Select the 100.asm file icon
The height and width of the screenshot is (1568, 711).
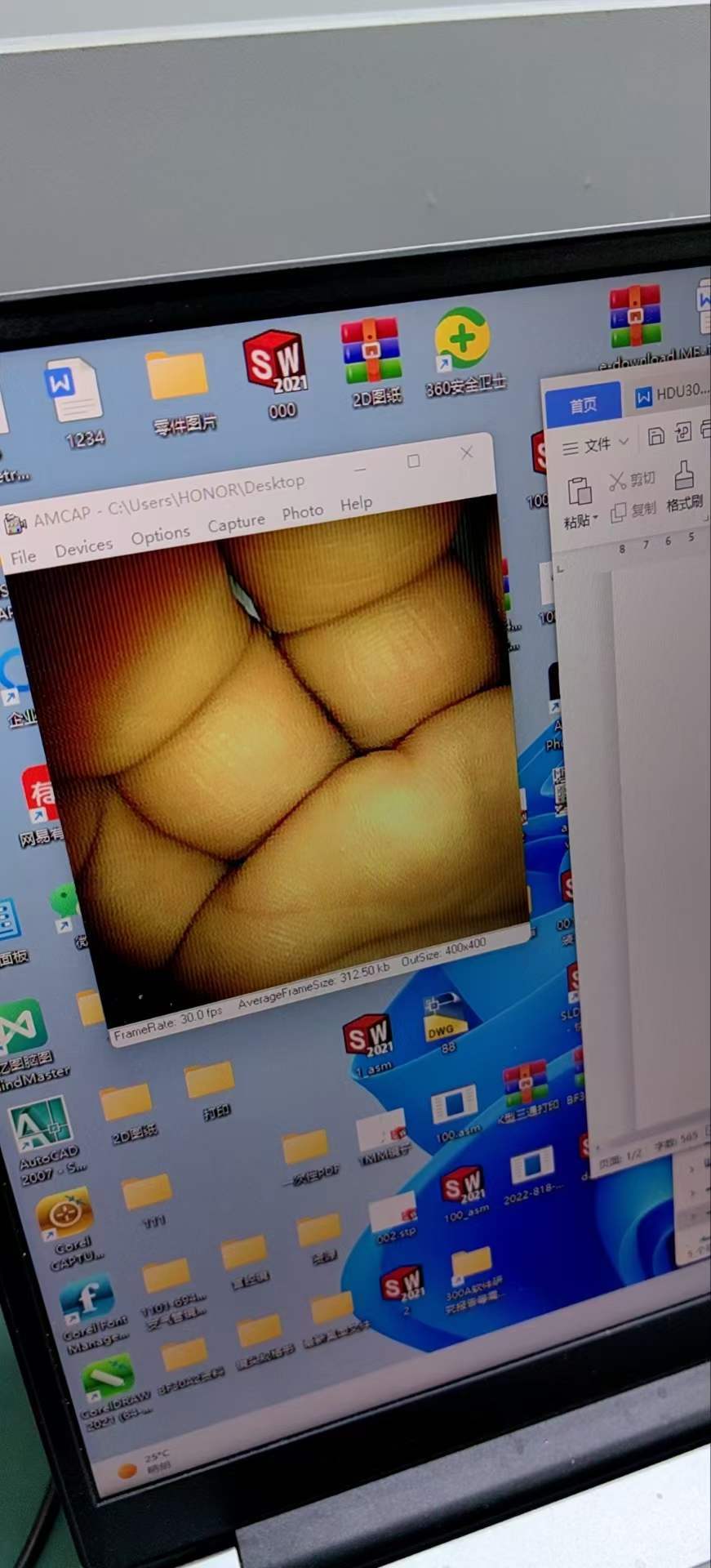coord(455,1111)
